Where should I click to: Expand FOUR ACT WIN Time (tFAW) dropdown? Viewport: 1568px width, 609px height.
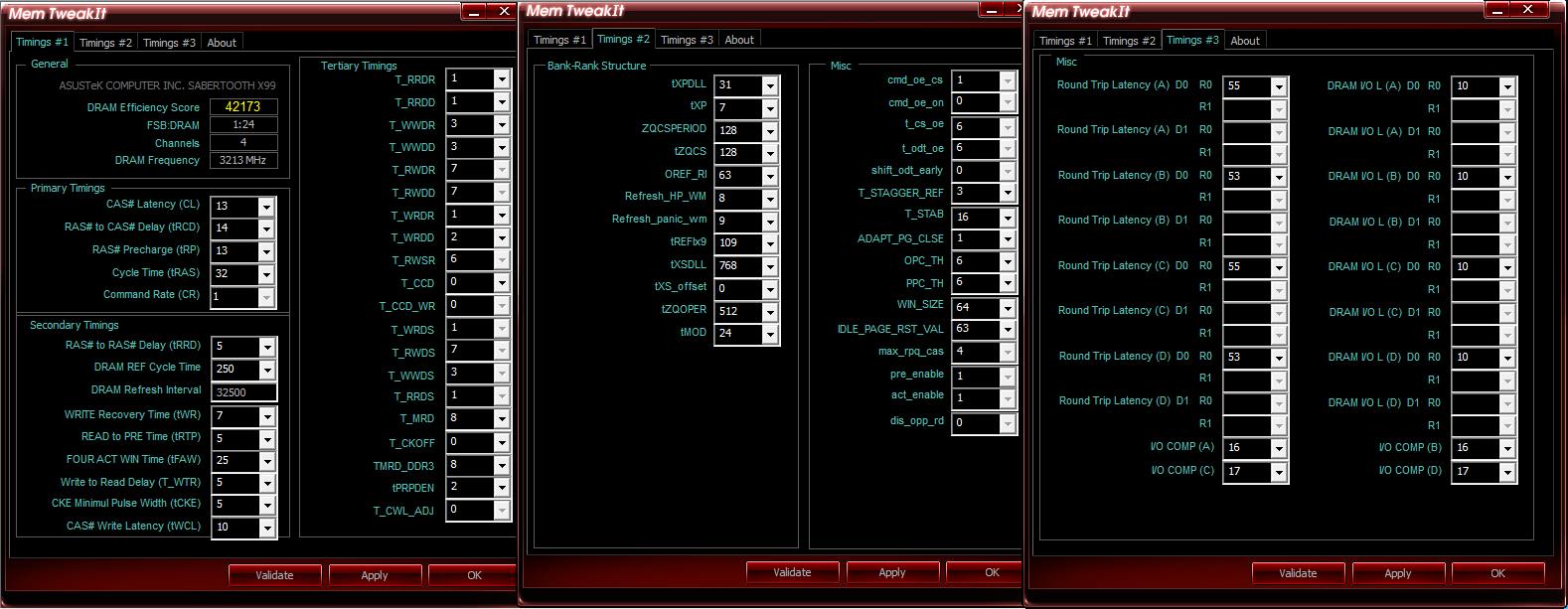pos(266,461)
